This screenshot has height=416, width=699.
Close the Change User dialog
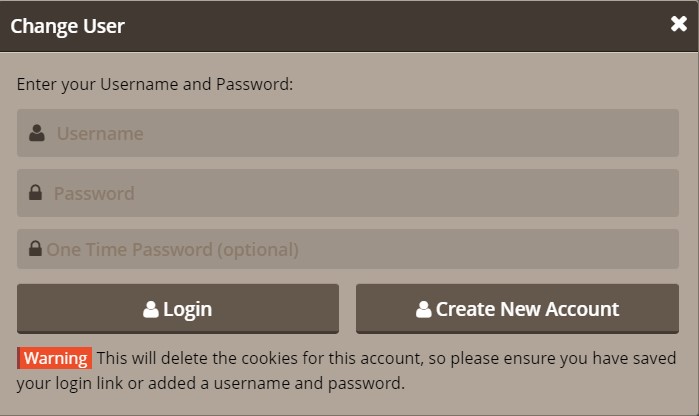[x=678, y=24]
